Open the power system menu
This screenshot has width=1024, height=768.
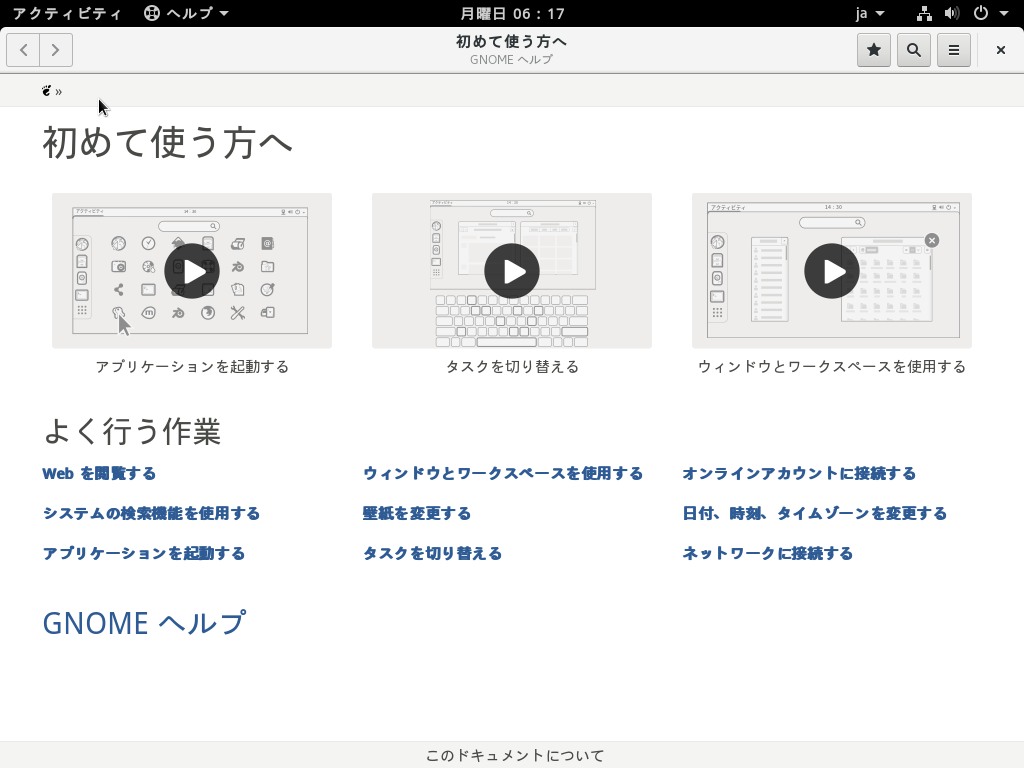[x=981, y=13]
